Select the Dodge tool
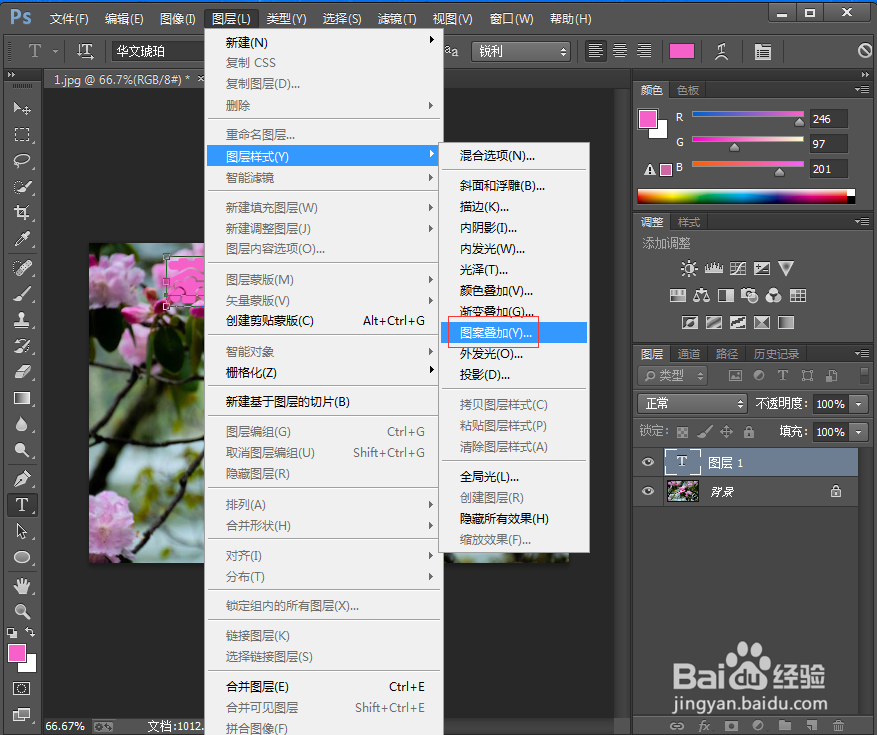 [22, 450]
